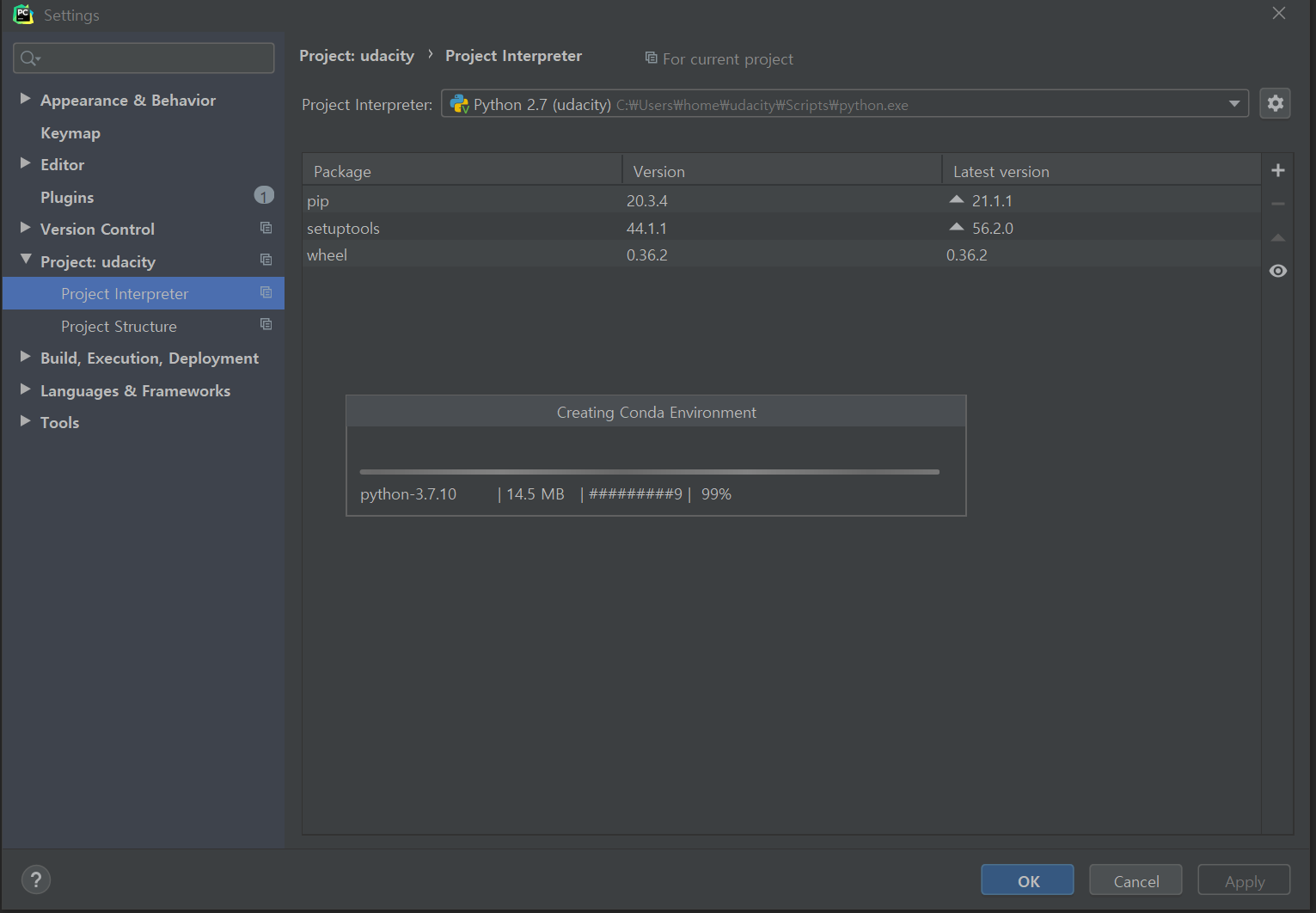Click the project-level icon beside Project: udacity
The height and width of the screenshot is (913, 1316).
[266, 260]
